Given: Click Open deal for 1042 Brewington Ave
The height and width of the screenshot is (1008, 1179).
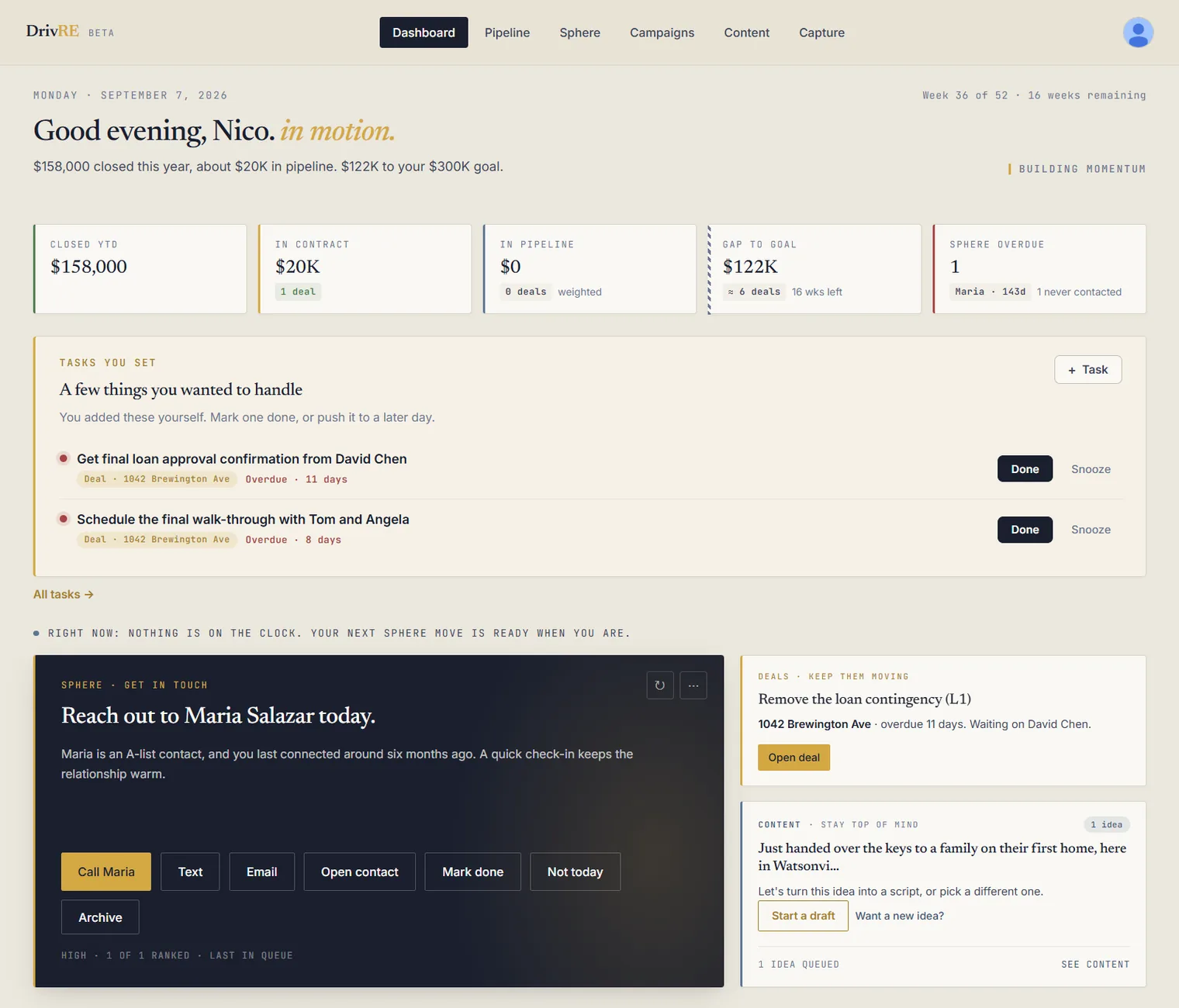Looking at the screenshot, I should point(793,758).
